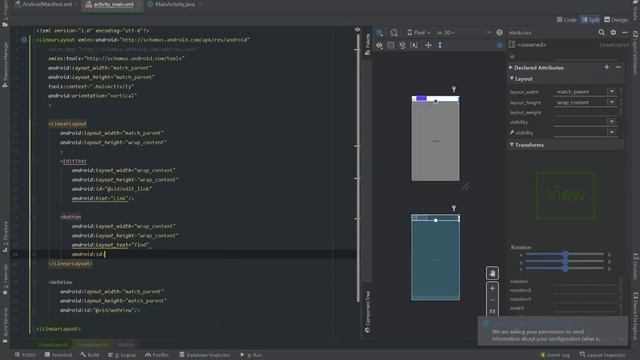The height and width of the screenshot is (360, 640).
Task: Hide the Attributes panel with minus icon
Action: [x=625, y=32]
